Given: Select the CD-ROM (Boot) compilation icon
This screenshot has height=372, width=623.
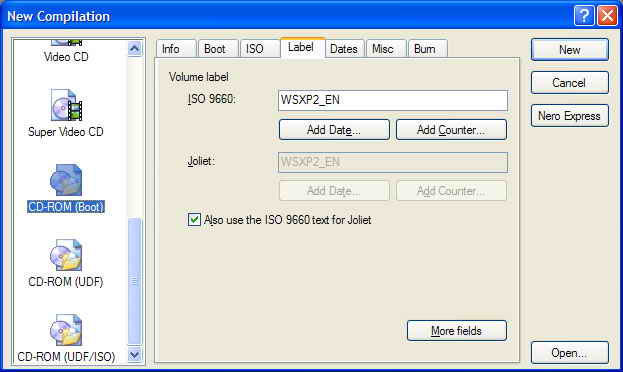Looking at the screenshot, I should [66, 180].
